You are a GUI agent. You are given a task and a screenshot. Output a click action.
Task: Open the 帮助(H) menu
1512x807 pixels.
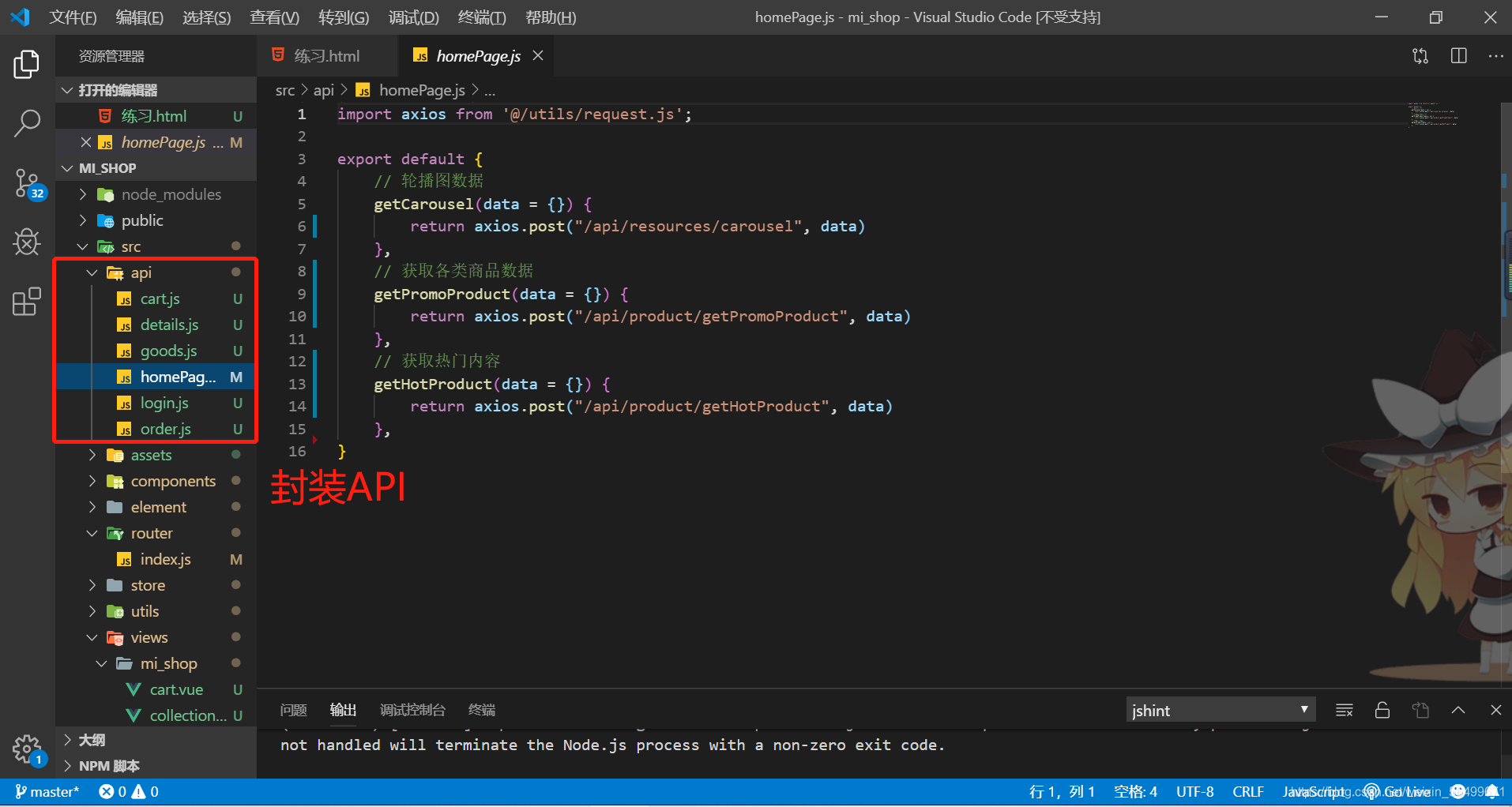coord(551,17)
